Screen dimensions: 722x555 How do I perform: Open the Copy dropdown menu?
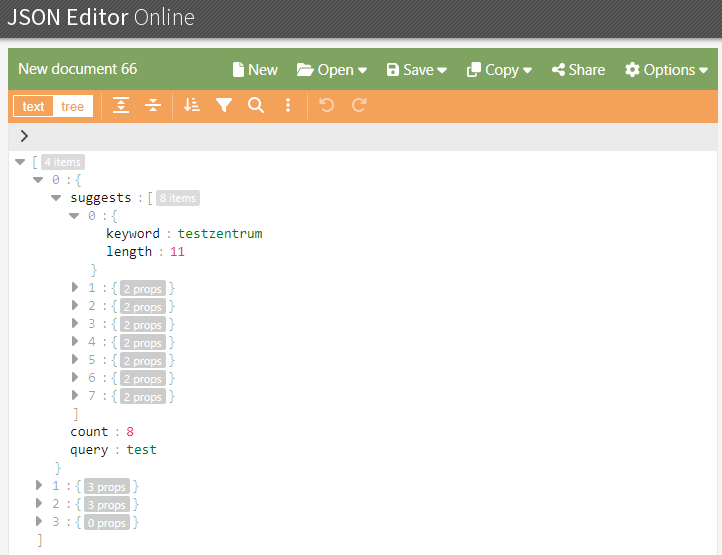click(x=499, y=69)
